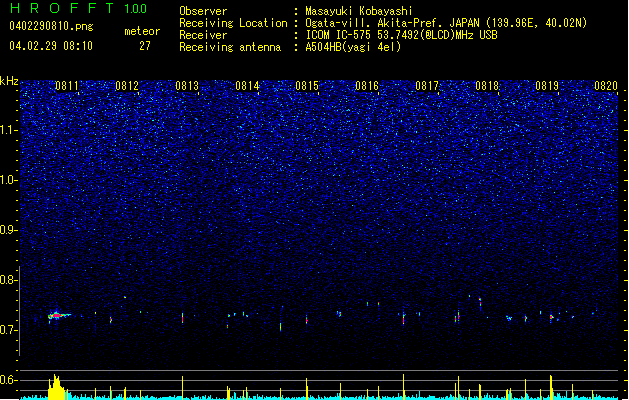Image resolution: width=629 pixels, height=400 pixels.
Task: Click the large meteor echo near 0811
Action: coord(59,316)
